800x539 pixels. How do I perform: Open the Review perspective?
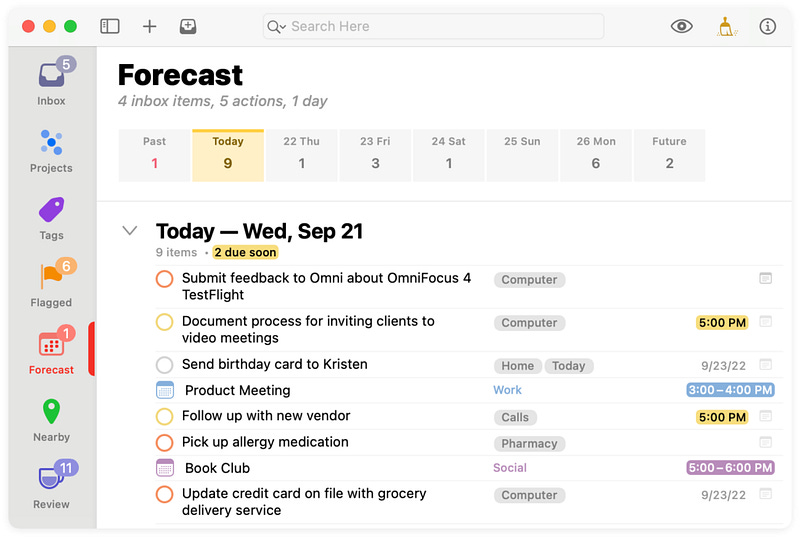point(52,484)
